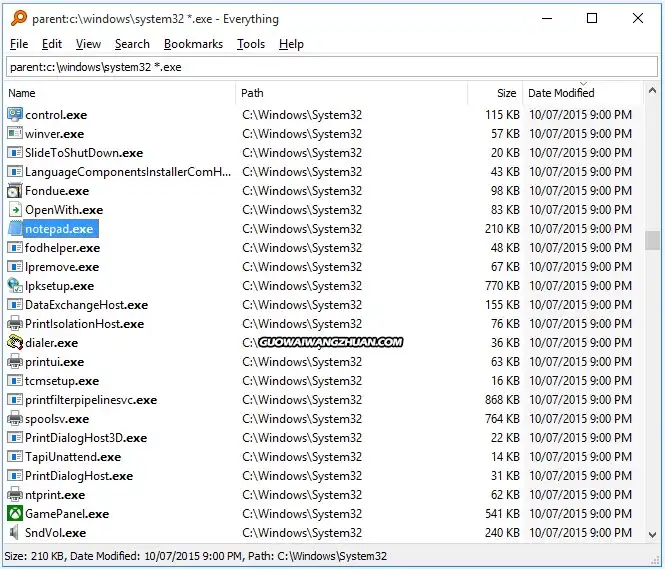Select winver.exe file name
665x569 pixels.
pos(54,134)
